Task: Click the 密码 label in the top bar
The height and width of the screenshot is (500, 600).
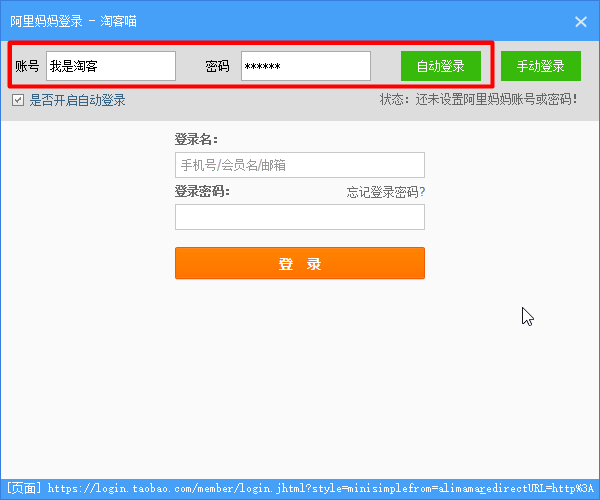Action: tap(217, 66)
